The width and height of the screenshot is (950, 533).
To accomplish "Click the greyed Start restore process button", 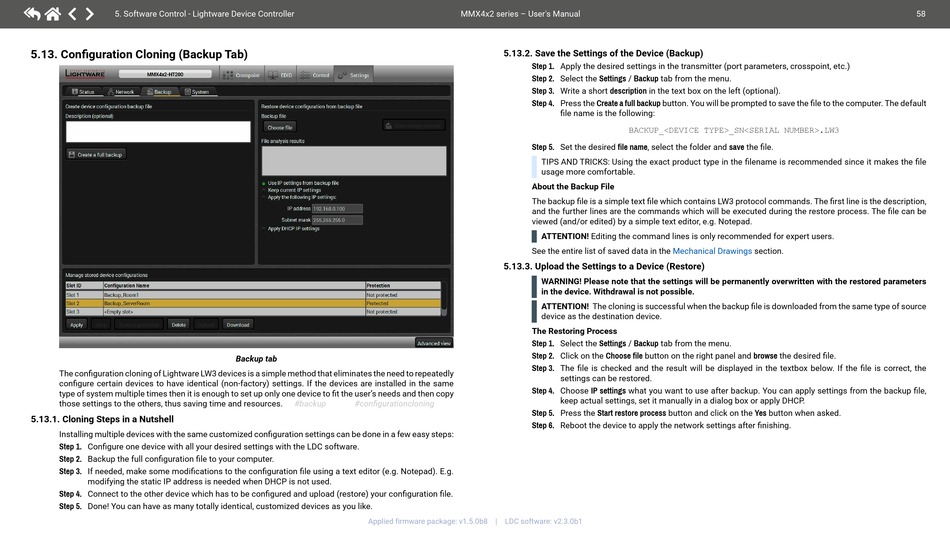I will (414, 125).
